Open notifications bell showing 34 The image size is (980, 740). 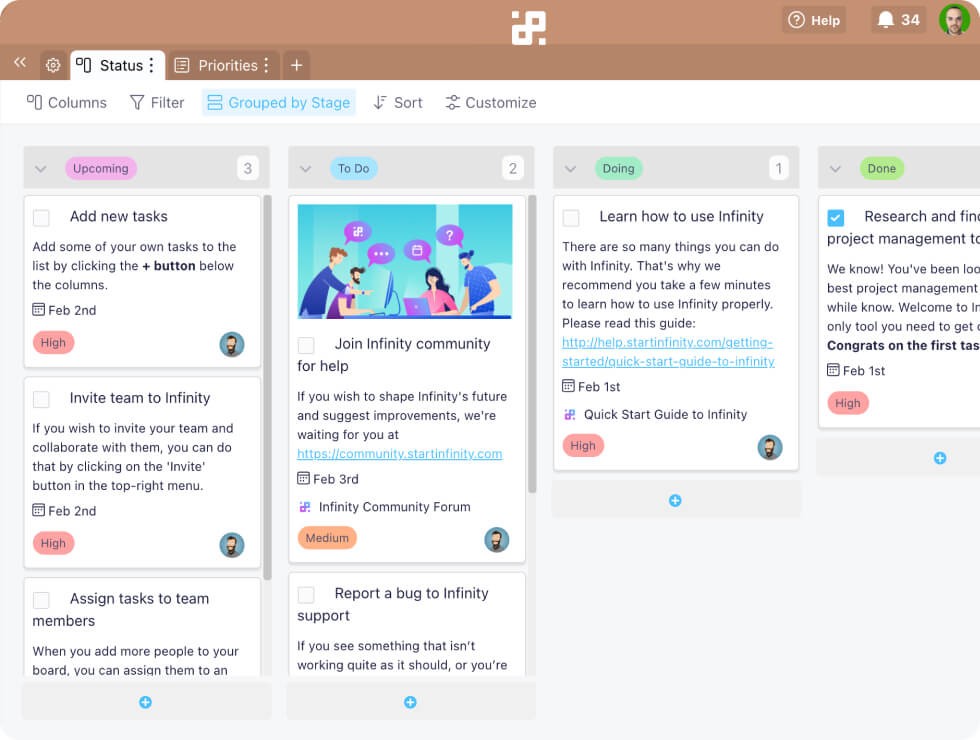point(898,20)
